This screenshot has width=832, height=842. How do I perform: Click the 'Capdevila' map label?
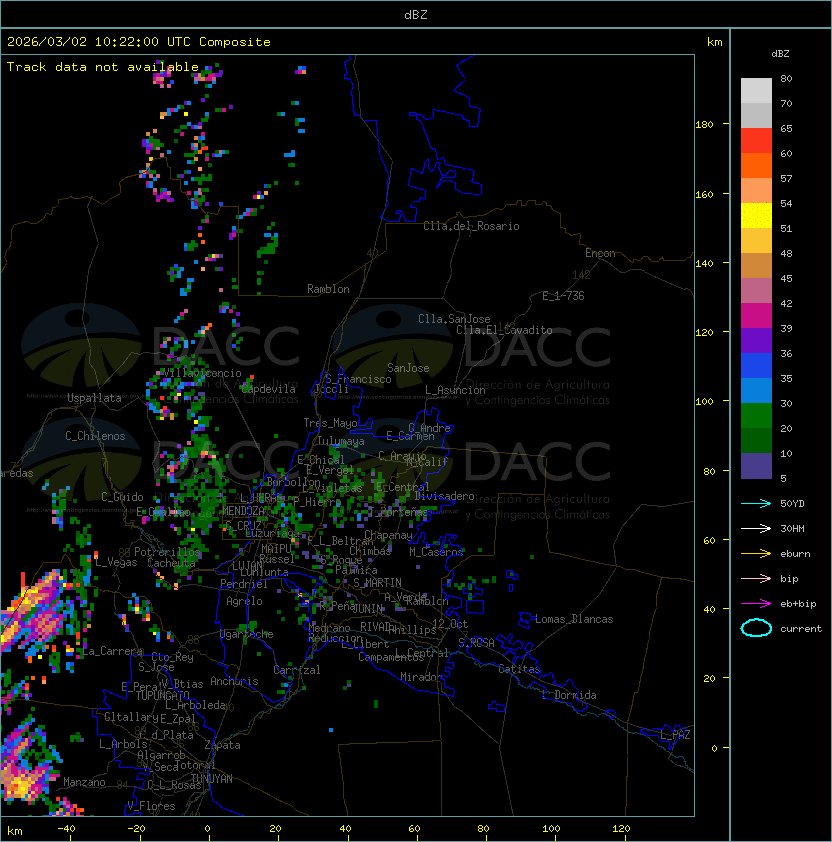pyautogui.click(x=269, y=389)
